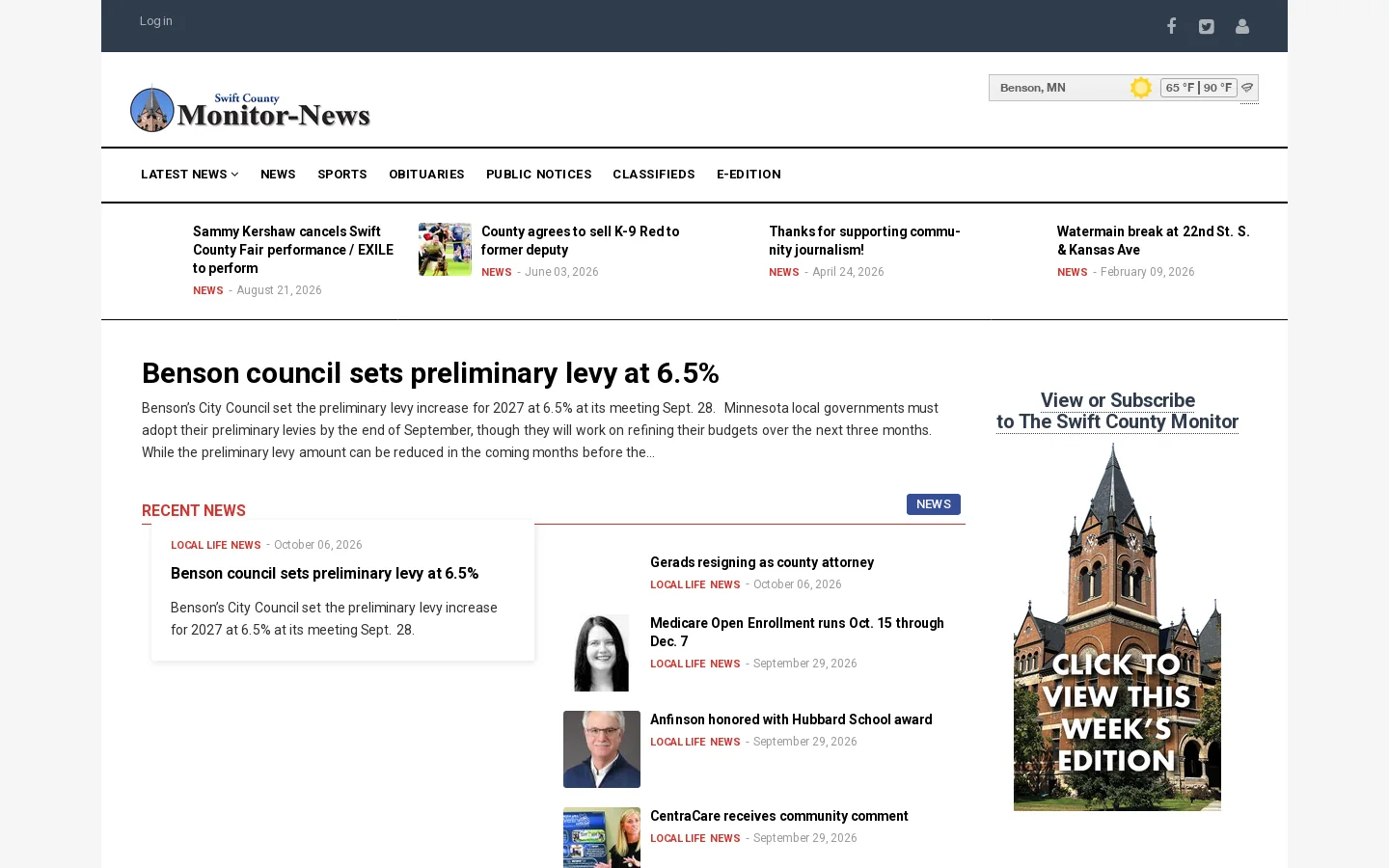Click the Medicare article woman portrait thumbnail
The image size is (1389, 868).
(x=602, y=653)
